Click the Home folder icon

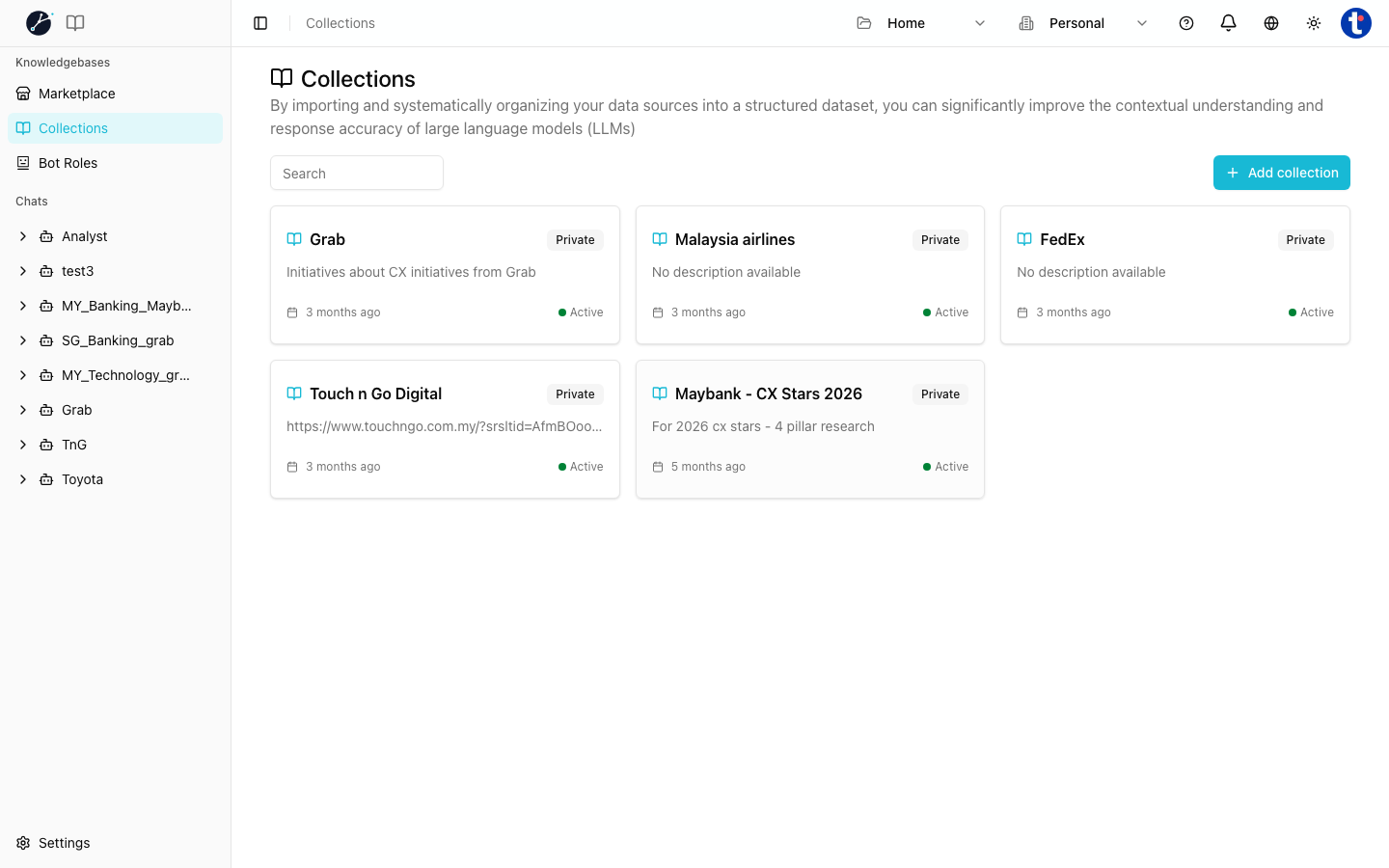click(x=864, y=23)
